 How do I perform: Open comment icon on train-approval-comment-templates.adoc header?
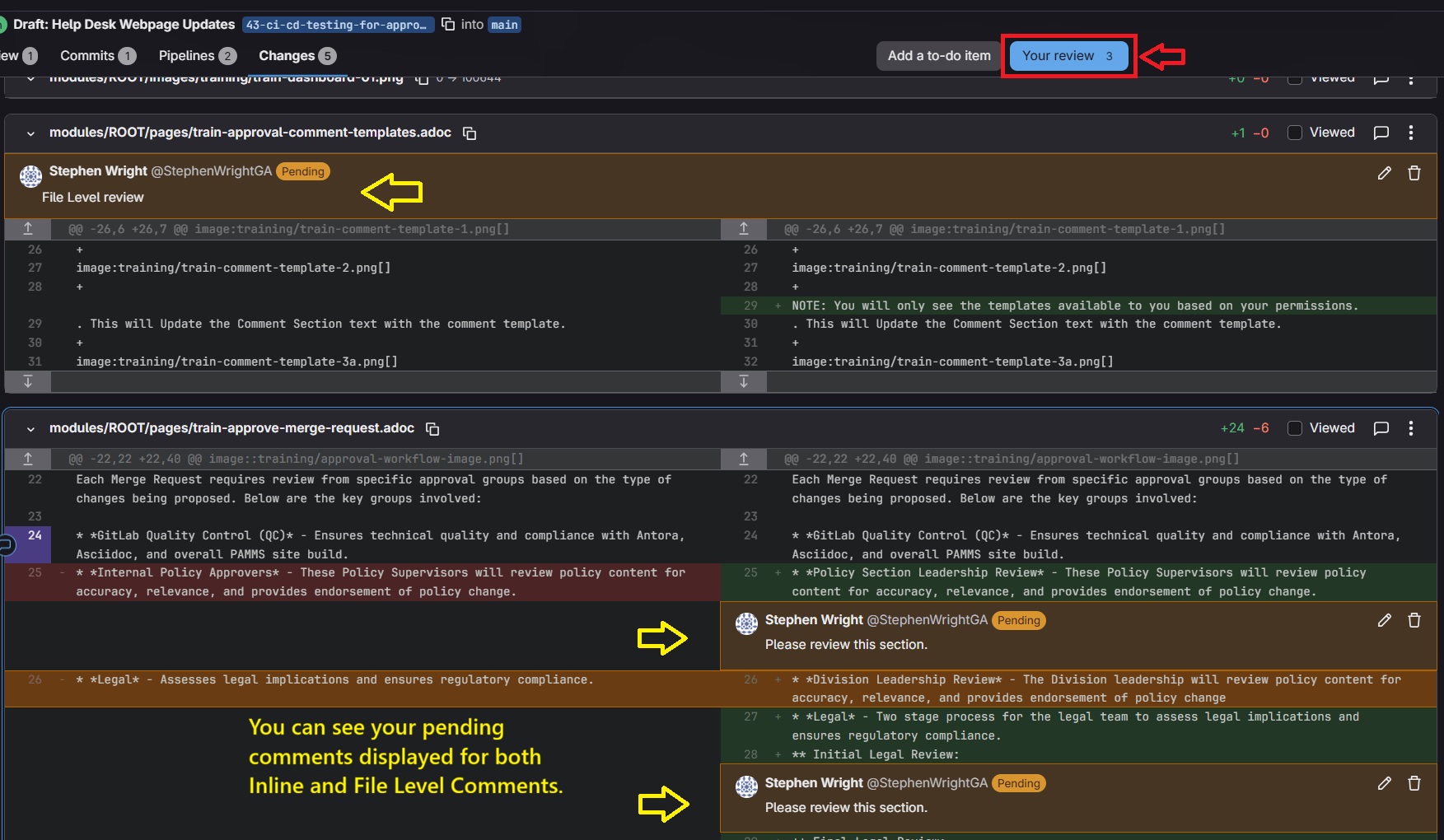[x=1381, y=133]
